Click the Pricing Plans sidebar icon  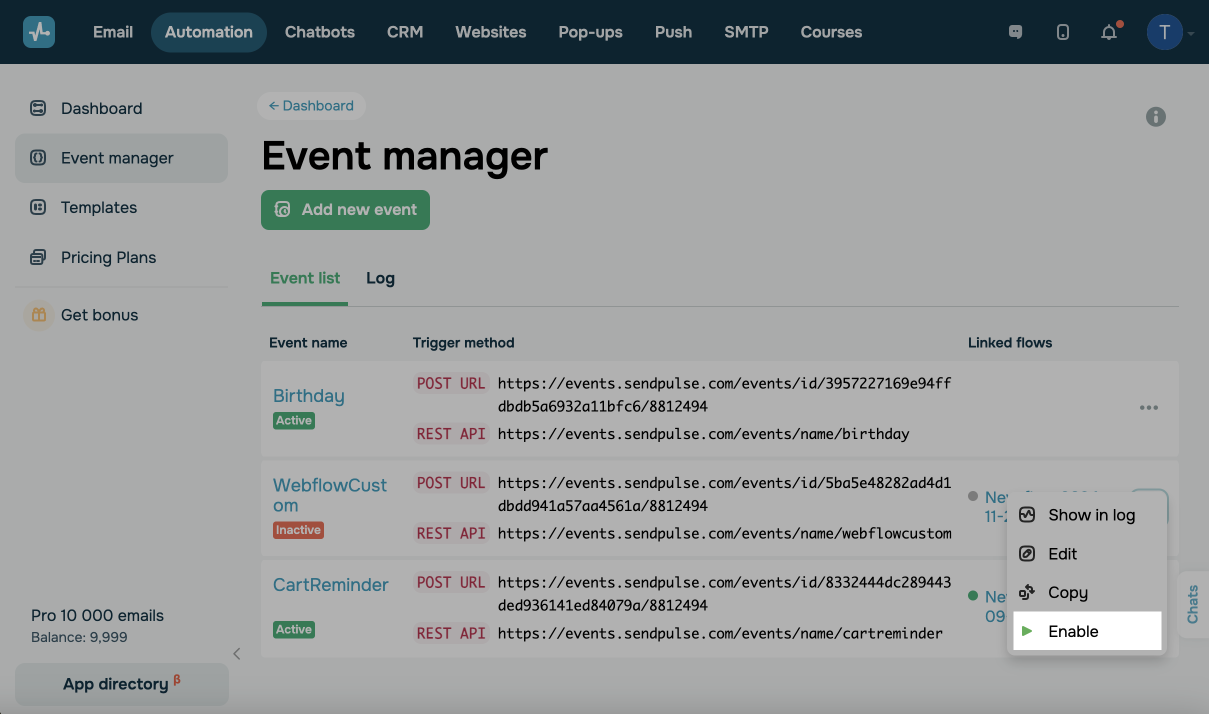38,258
